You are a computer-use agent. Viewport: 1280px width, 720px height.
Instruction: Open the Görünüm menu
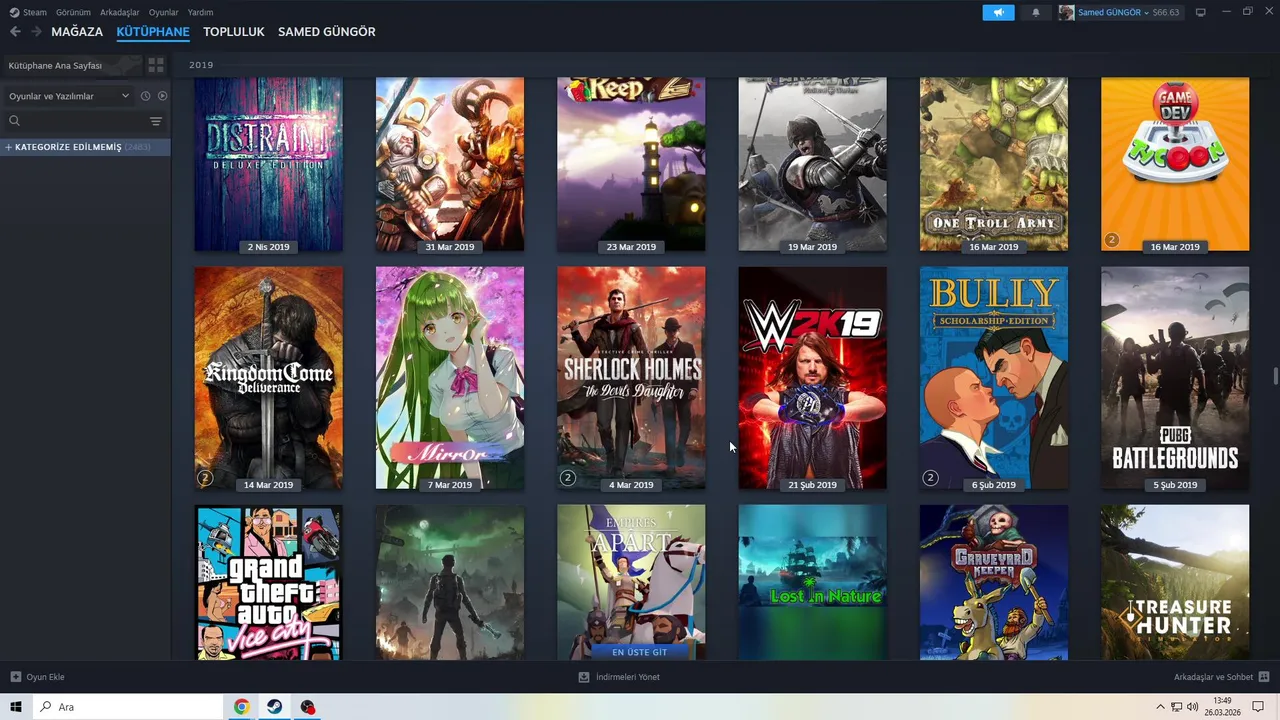[x=73, y=12]
